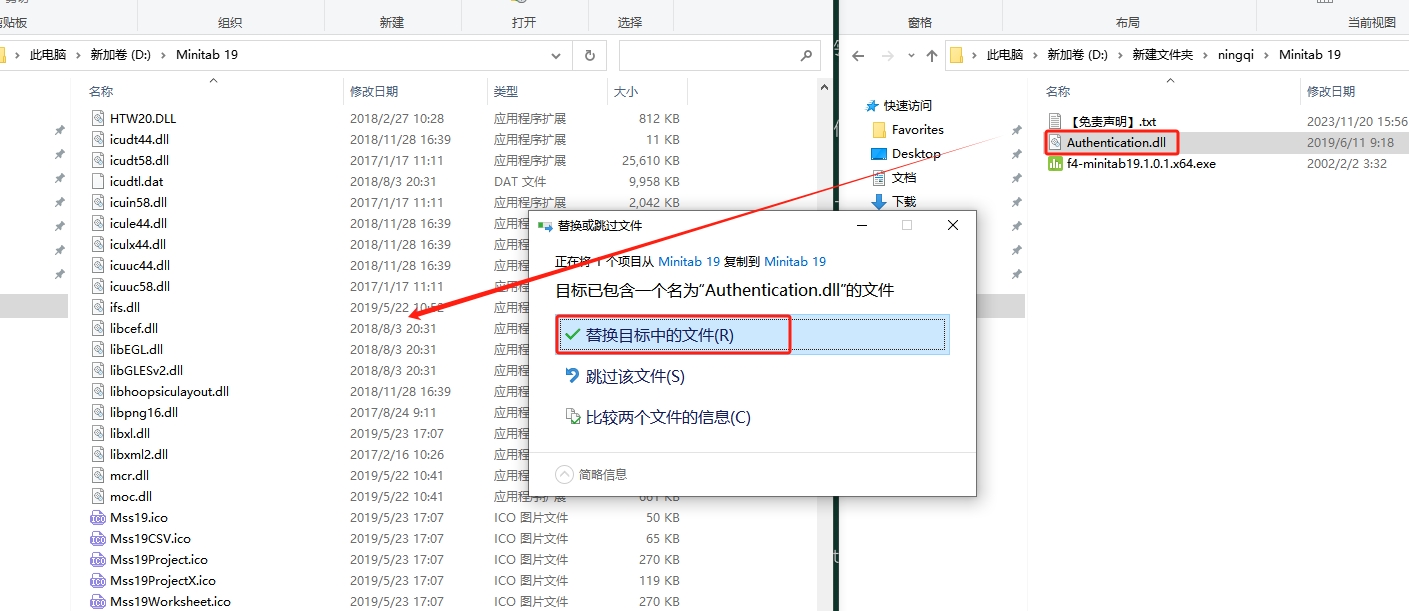Open the left address bar history dropdown
1409x611 pixels.
coord(556,55)
